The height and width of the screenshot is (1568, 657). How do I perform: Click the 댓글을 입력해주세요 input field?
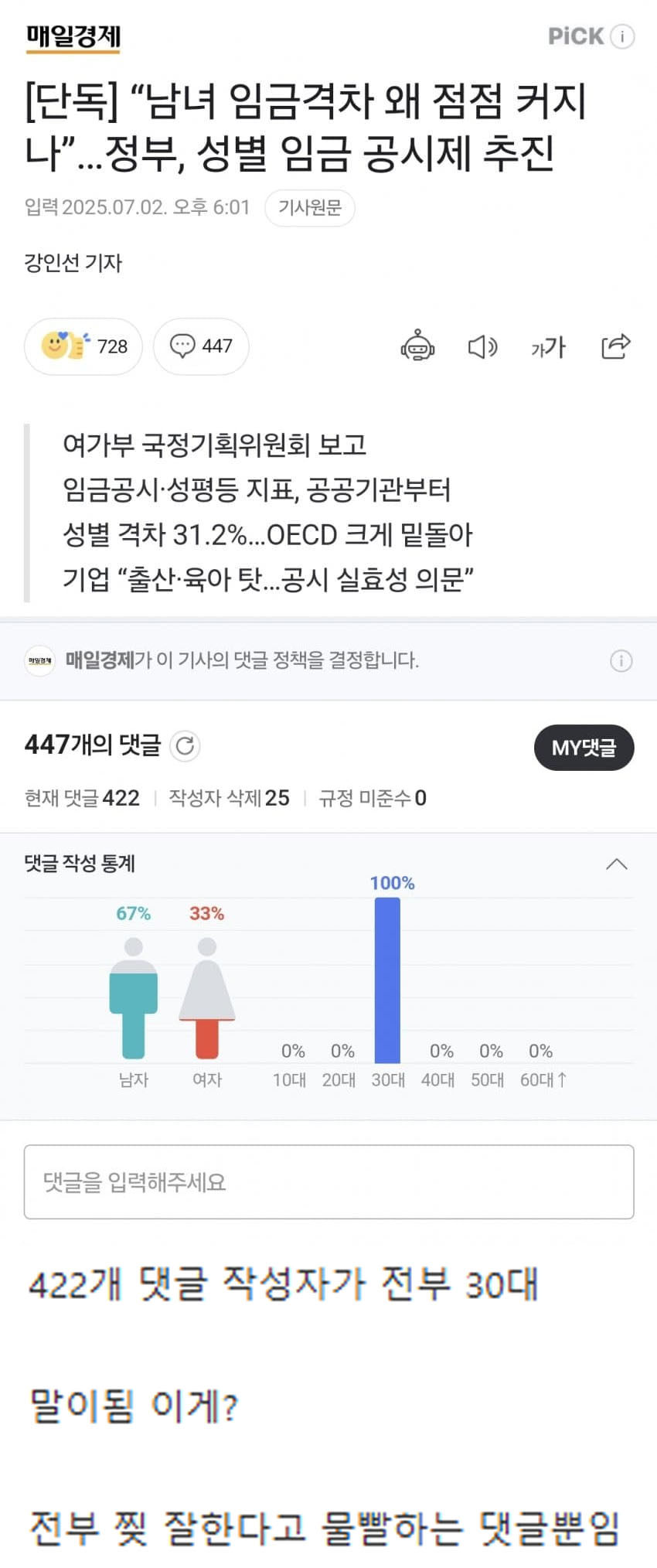(328, 1181)
